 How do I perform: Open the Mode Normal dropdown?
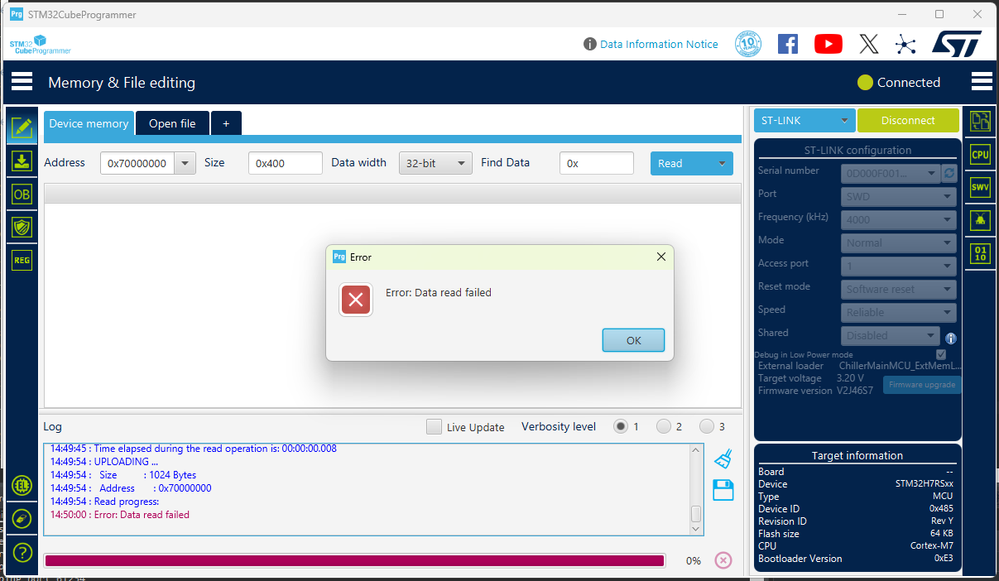click(898, 243)
